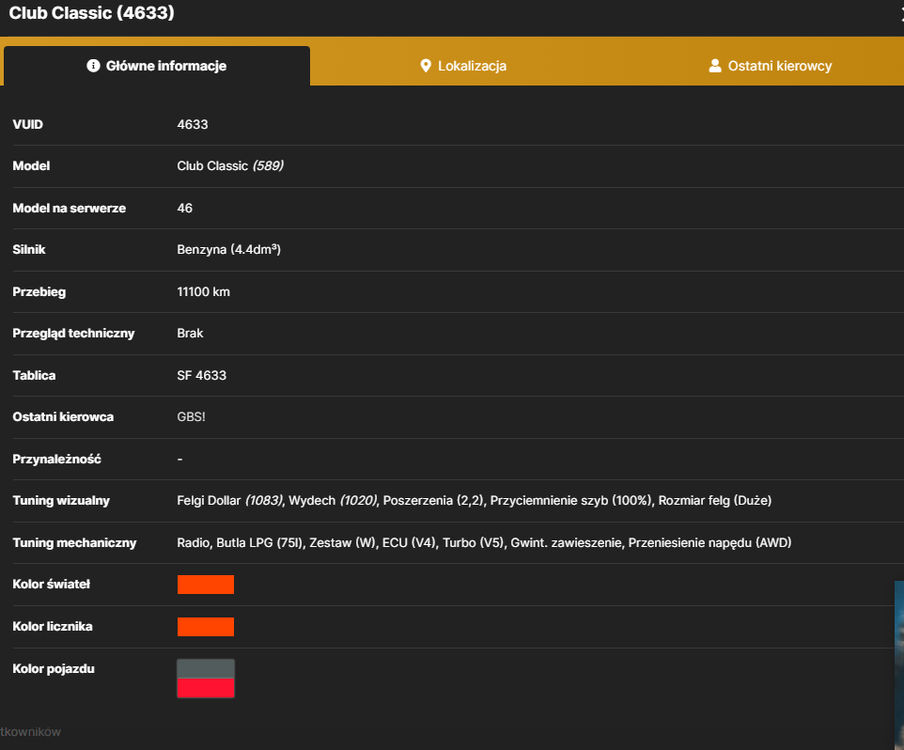Click the Kolor pojazdu row label
This screenshot has height=750, width=904.
pos(54,669)
